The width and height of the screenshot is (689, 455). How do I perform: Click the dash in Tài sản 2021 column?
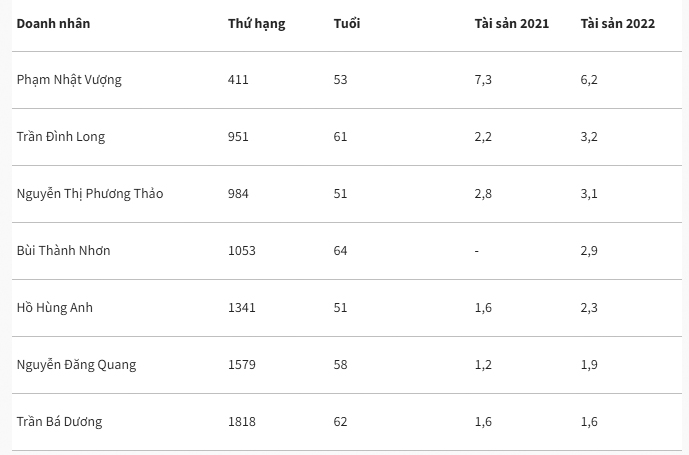pyautogui.click(x=477, y=251)
